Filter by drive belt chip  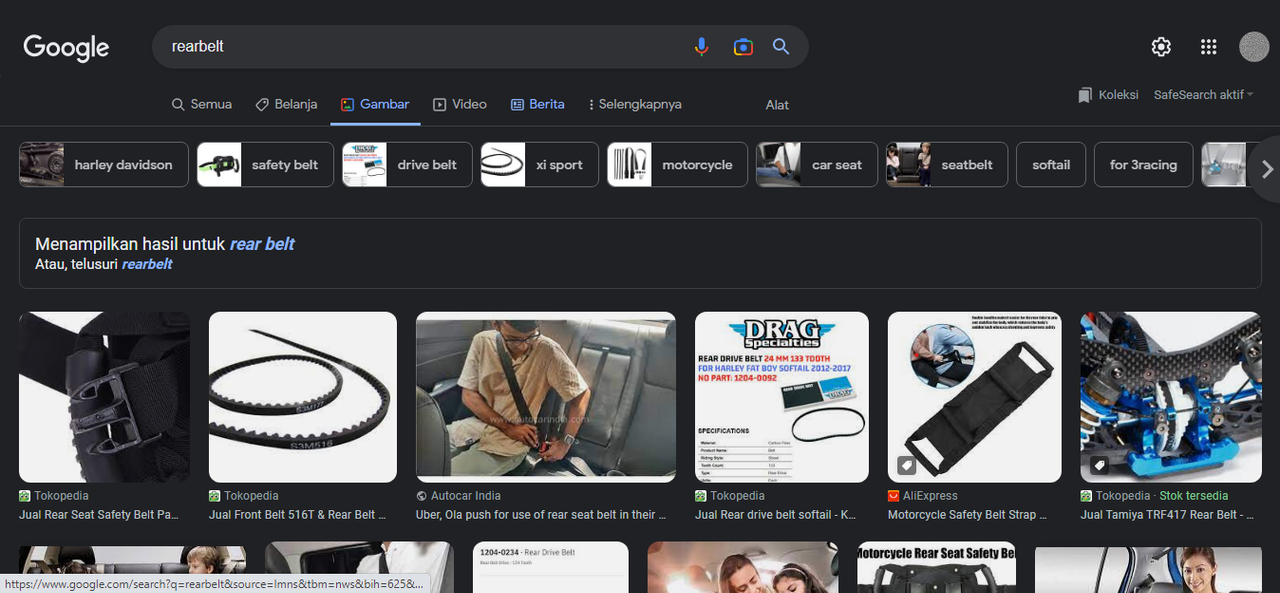407,165
